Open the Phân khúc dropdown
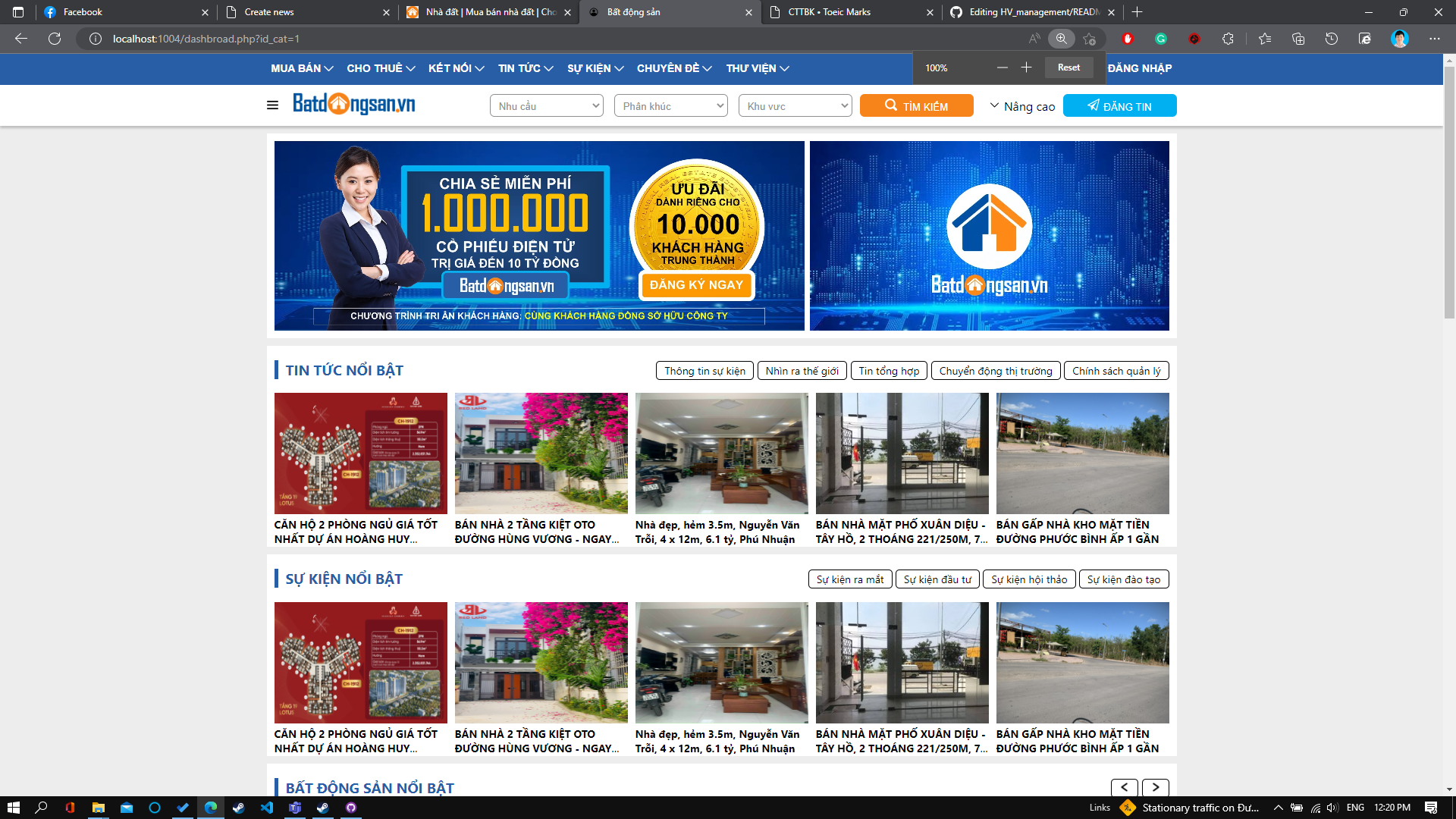Viewport: 1456px width, 819px height. click(670, 106)
